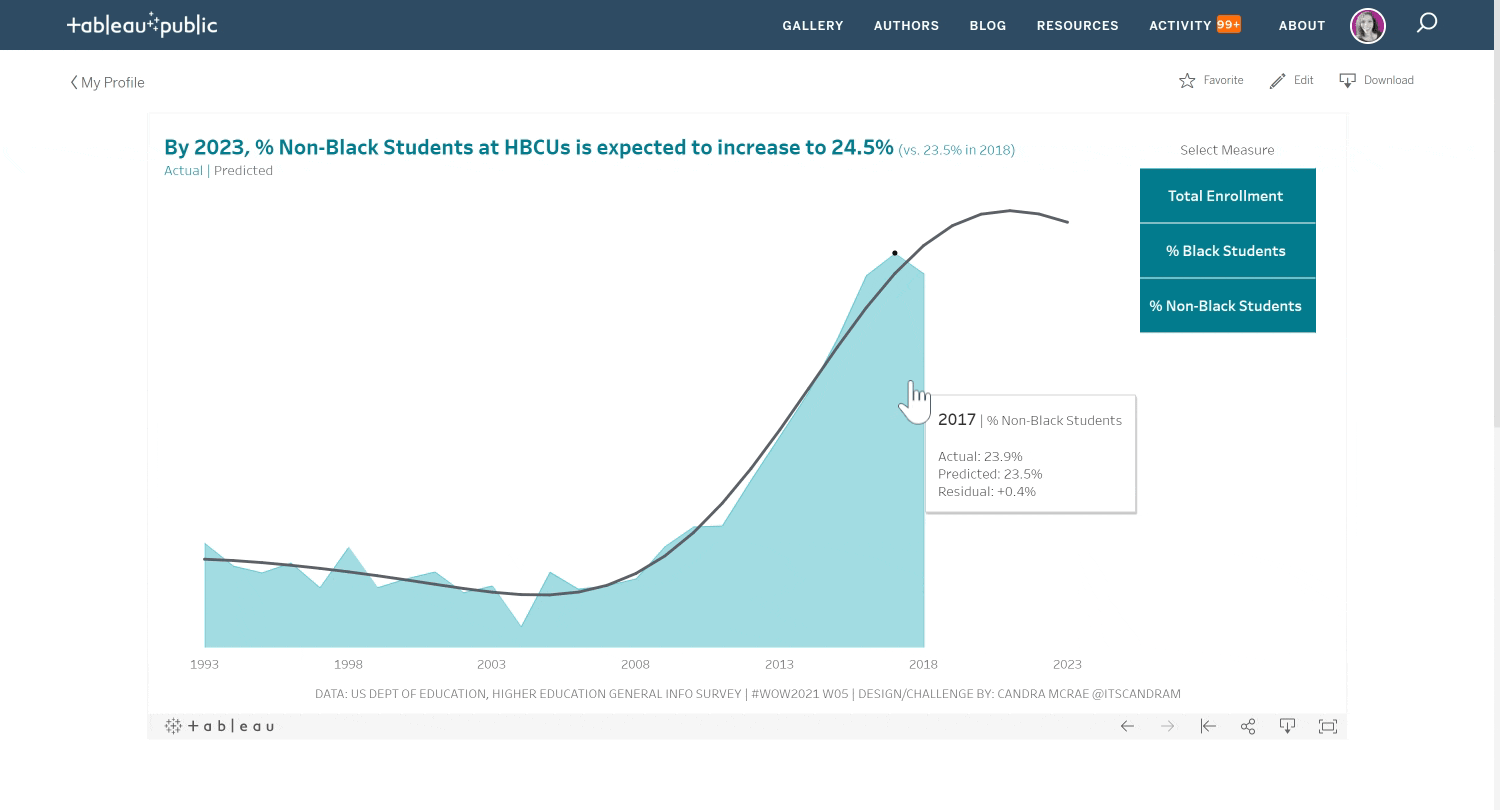Select the % Non-Black Students measure
This screenshot has height=810, width=1500.
tap(1227, 306)
